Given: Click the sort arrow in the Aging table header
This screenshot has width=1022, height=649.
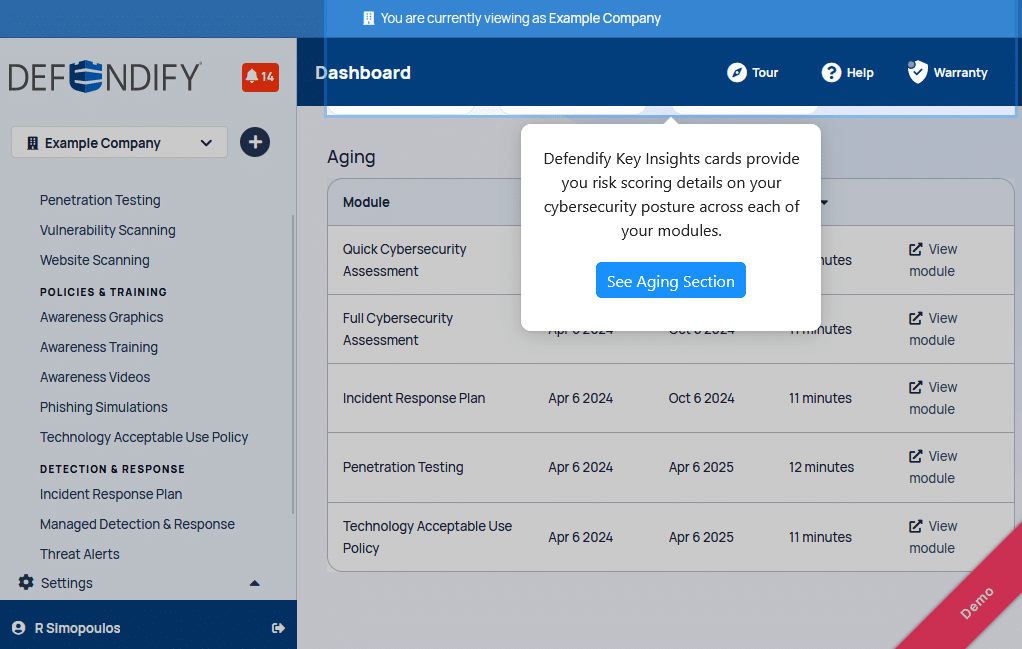Looking at the screenshot, I should (x=825, y=202).
